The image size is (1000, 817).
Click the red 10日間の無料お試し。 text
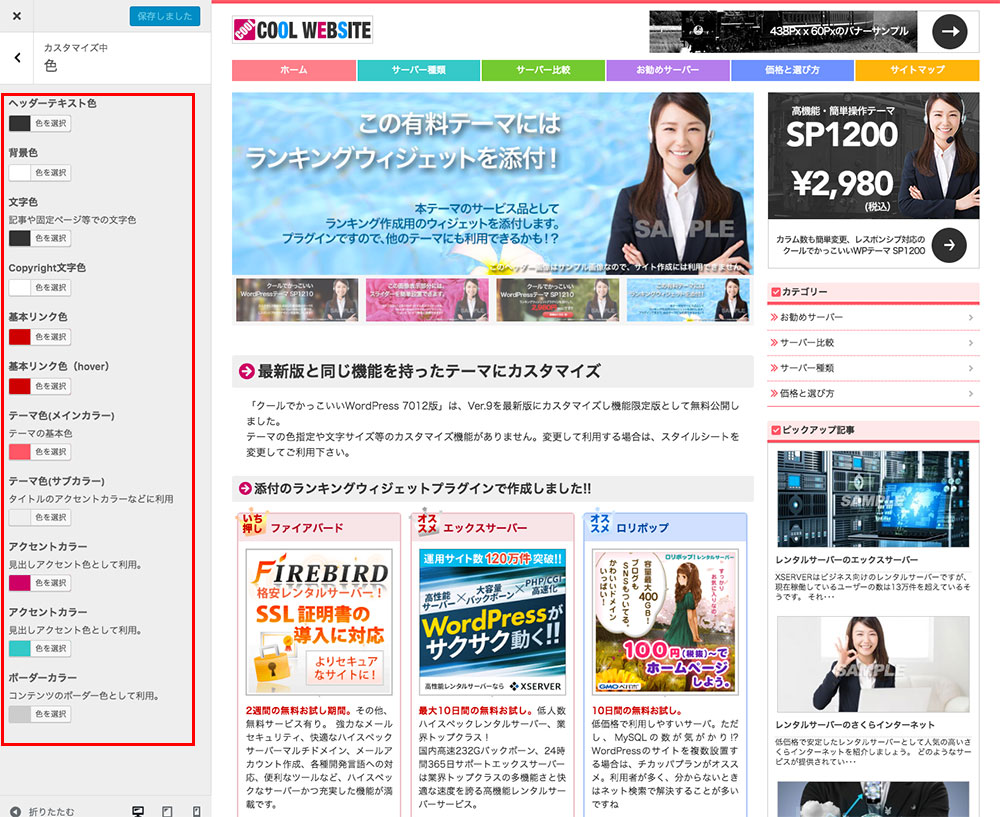637,710
